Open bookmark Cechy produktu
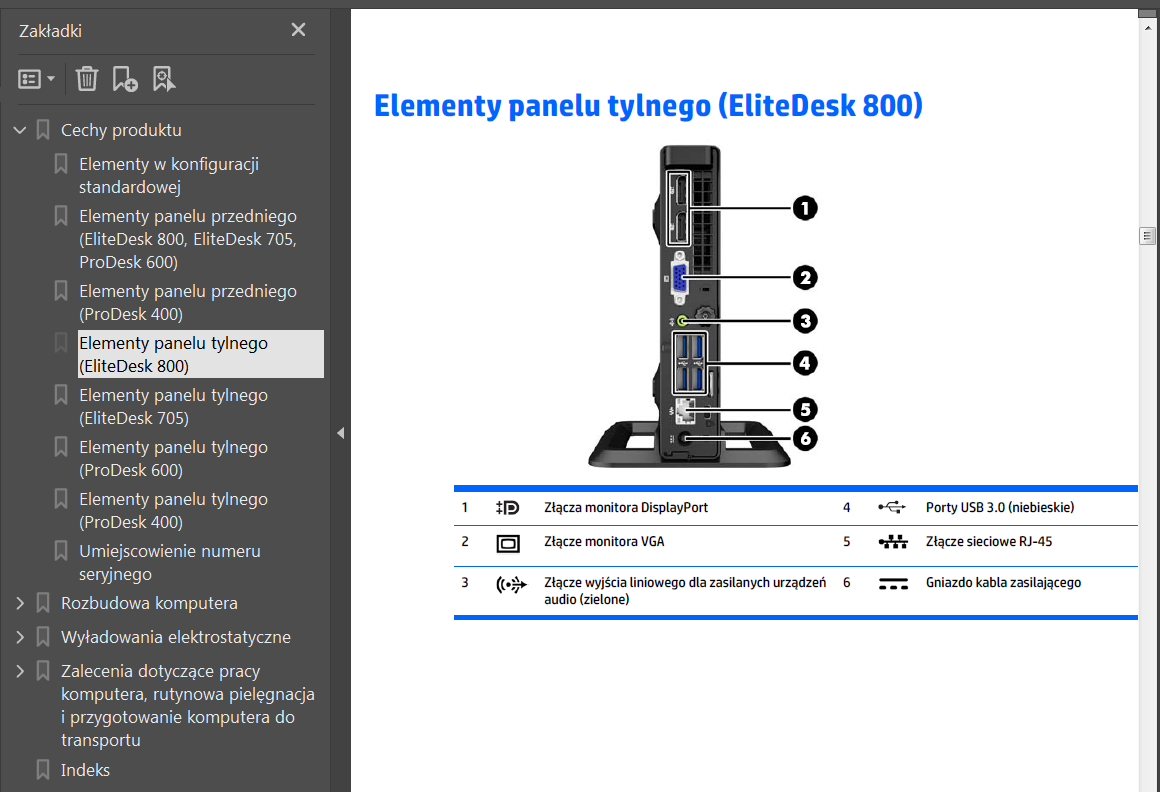 point(121,130)
